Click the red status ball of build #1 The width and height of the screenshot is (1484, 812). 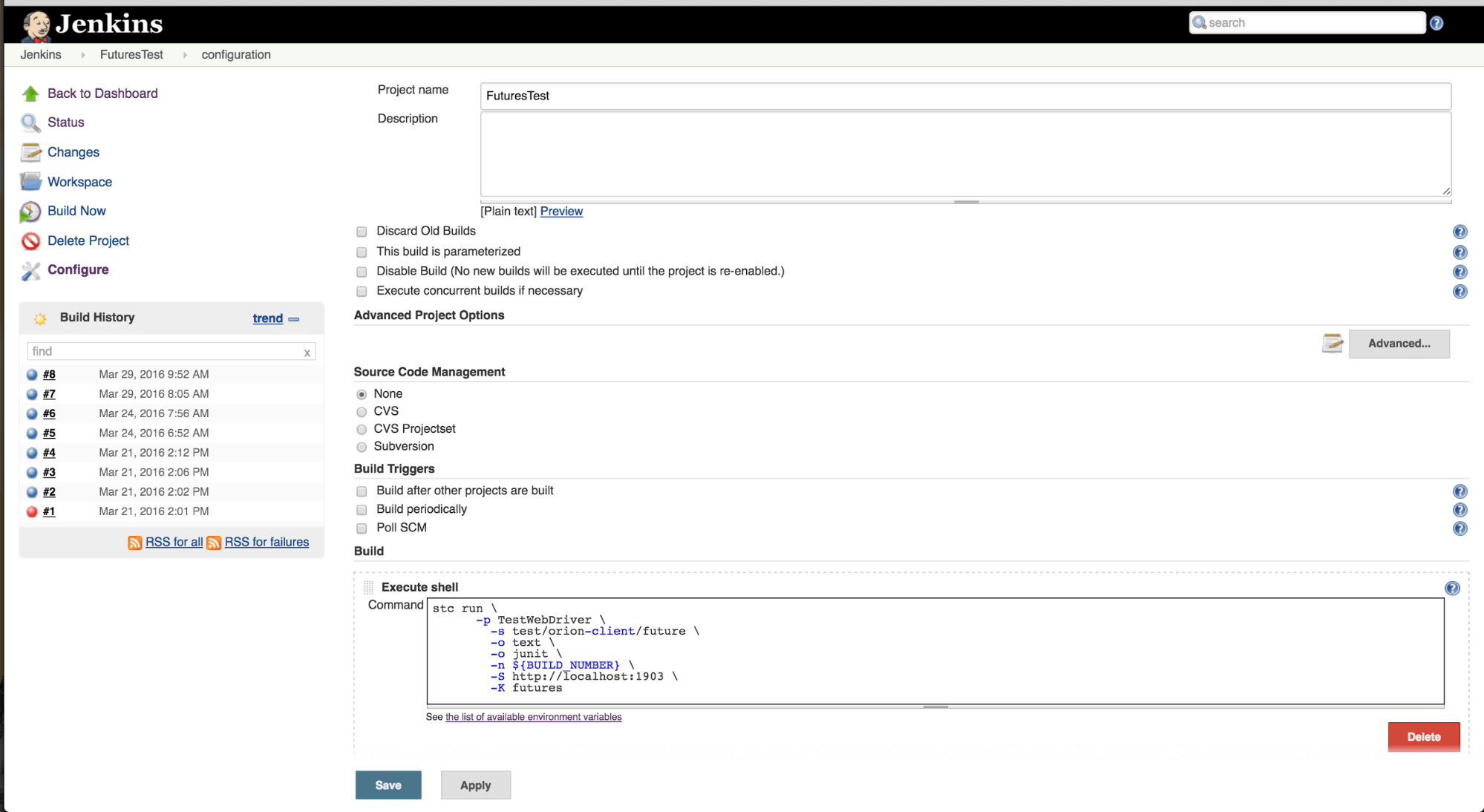click(32, 511)
